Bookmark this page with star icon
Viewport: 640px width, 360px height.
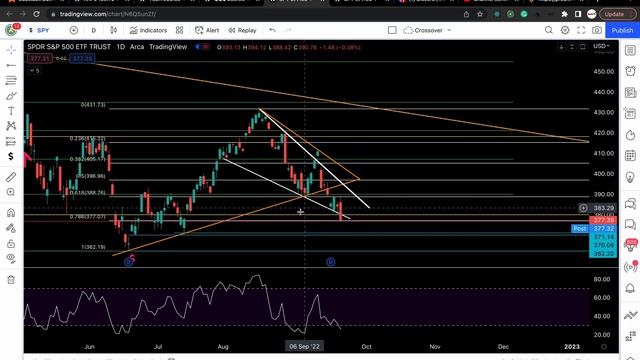tap(480, 14)
